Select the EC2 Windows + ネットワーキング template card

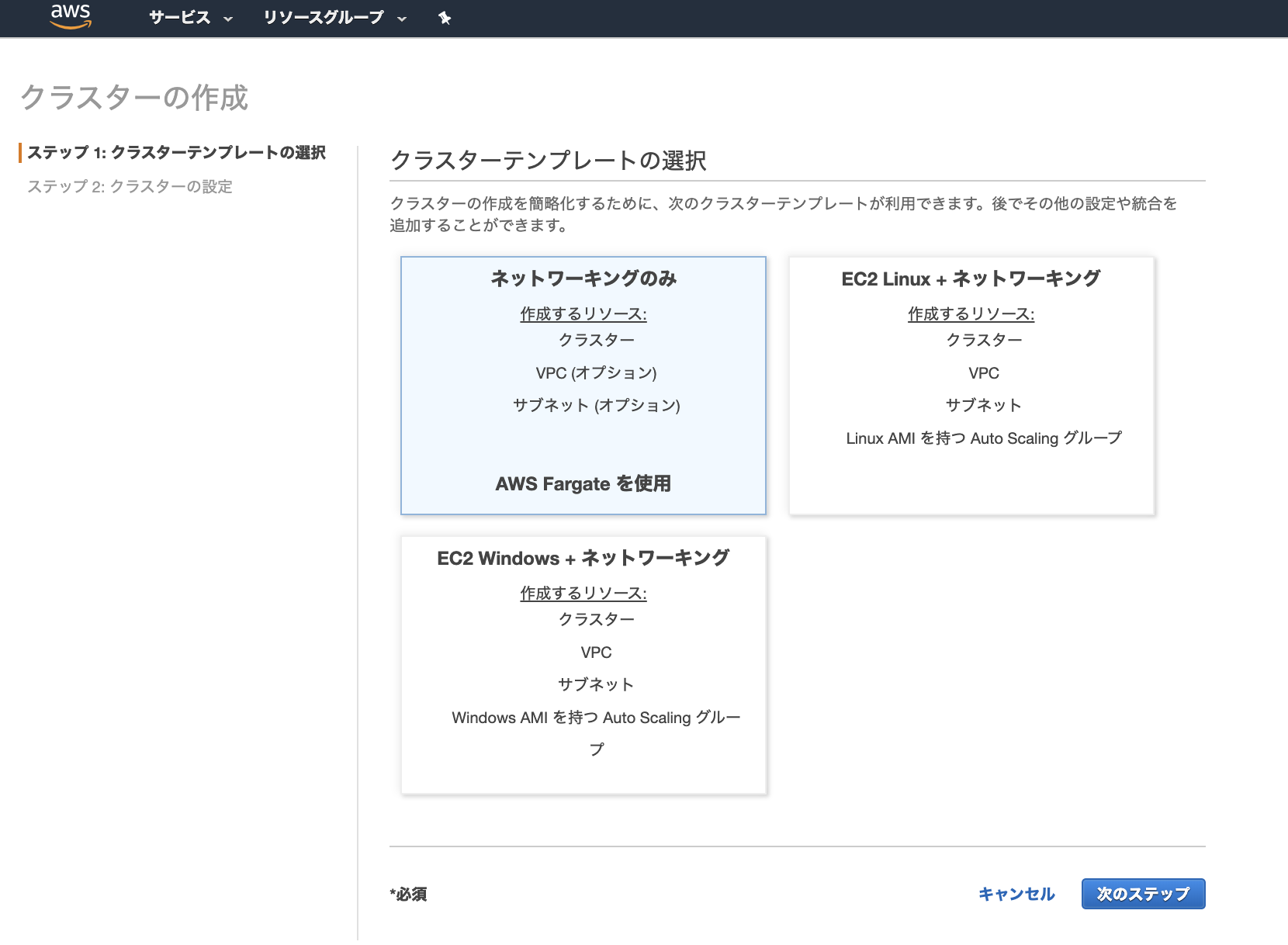click(583, 665)
